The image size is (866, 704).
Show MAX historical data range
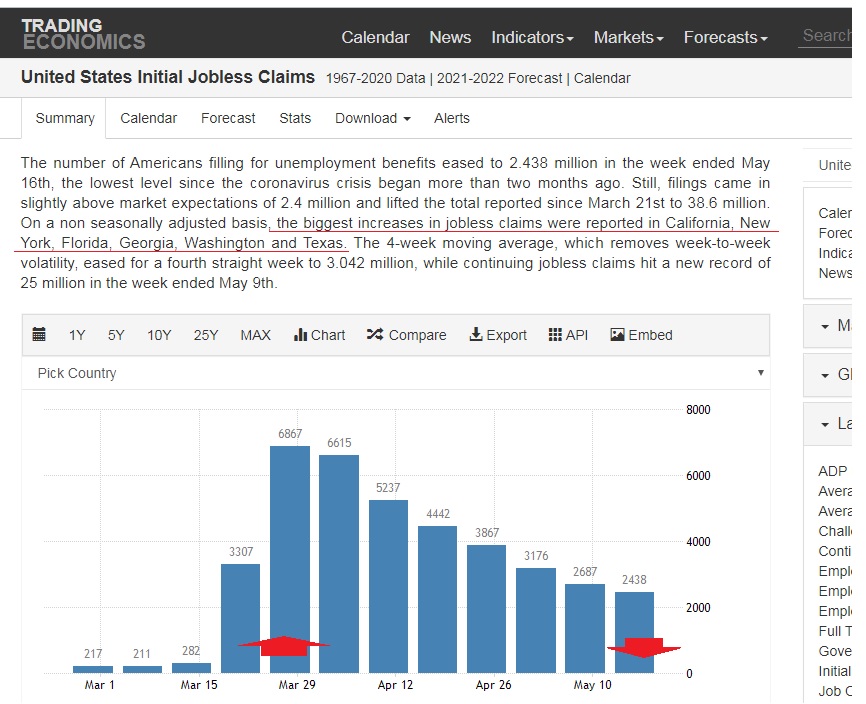[255, 335]
